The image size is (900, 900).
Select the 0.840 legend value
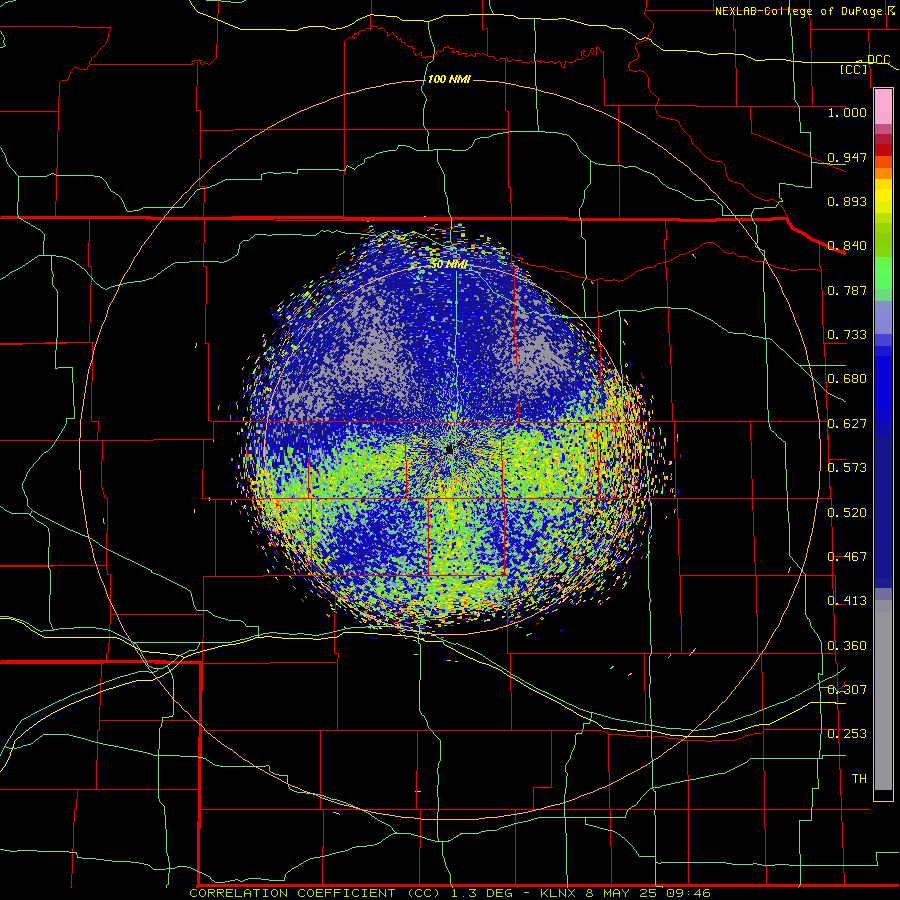pyautogui.click(x=847, y=246)
